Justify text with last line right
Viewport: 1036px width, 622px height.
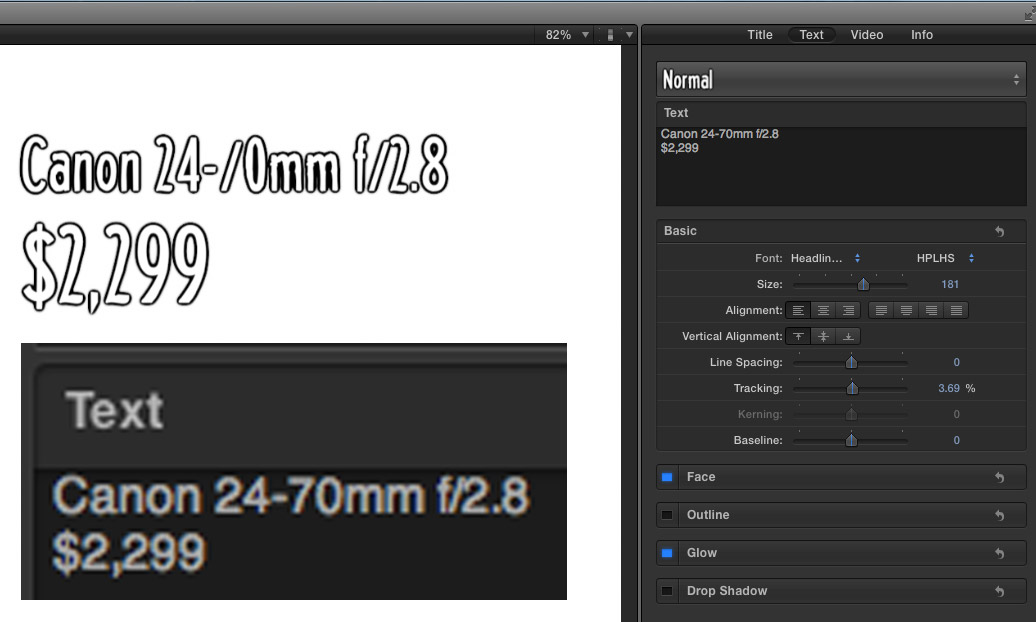click(932, 310)
